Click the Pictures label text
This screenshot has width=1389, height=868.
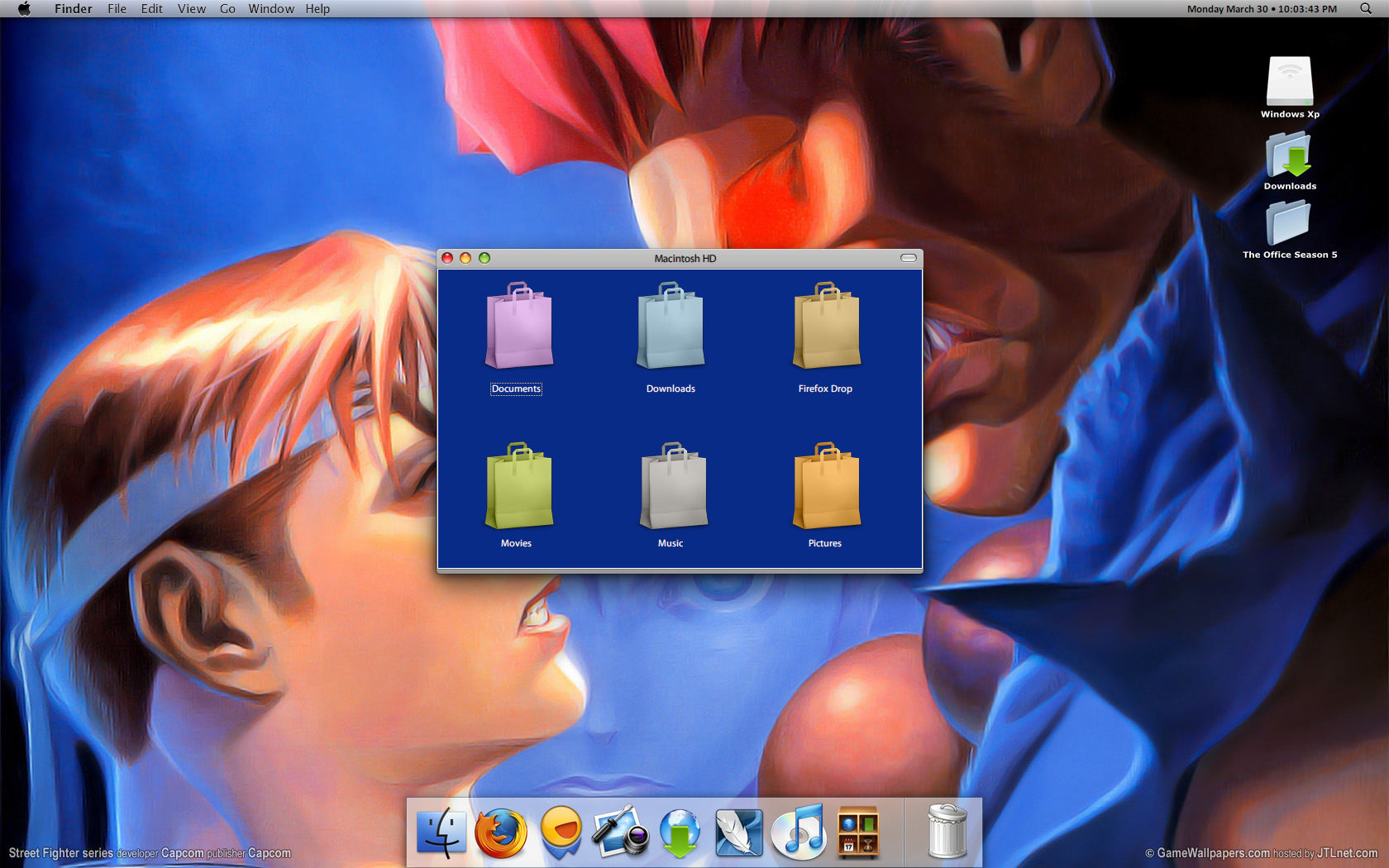click(x=825, y=543)
